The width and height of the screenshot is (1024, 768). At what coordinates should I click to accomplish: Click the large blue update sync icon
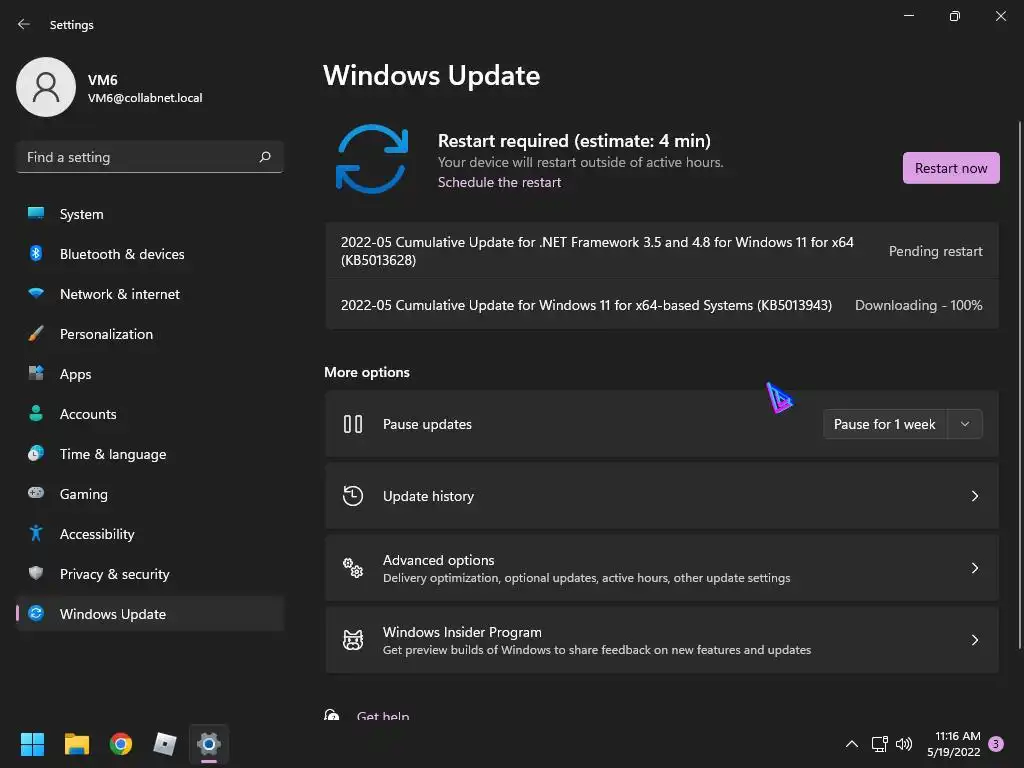[372, 159]
